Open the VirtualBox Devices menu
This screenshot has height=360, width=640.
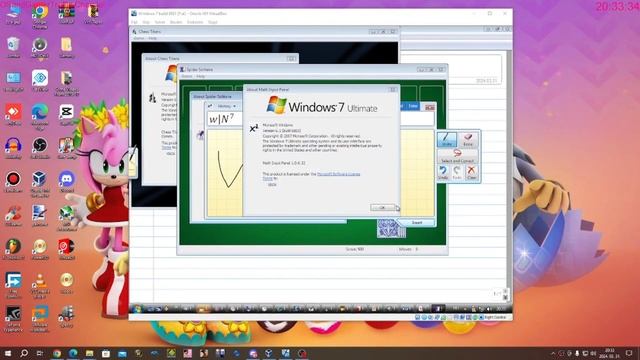tap(195, 22)
